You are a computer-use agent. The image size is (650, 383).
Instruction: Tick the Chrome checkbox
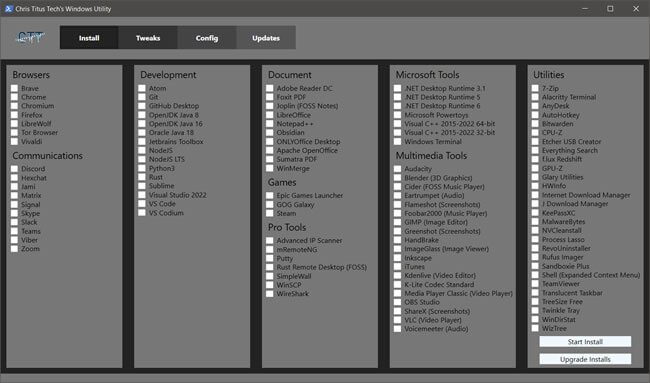15,97
